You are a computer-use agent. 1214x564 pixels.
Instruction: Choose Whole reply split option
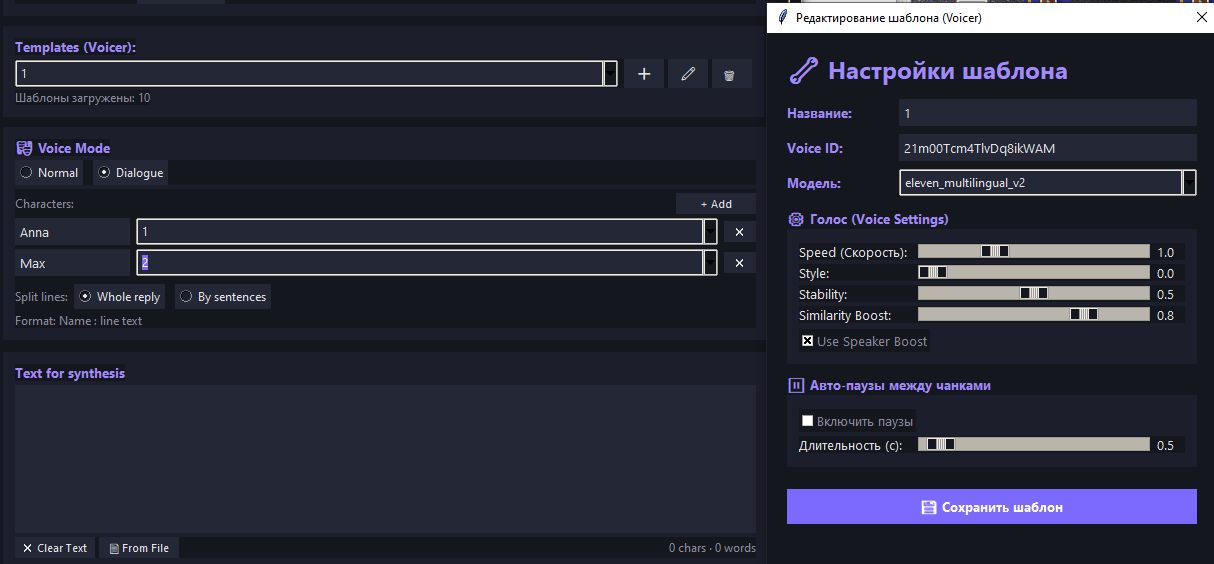tap(120, 297)
